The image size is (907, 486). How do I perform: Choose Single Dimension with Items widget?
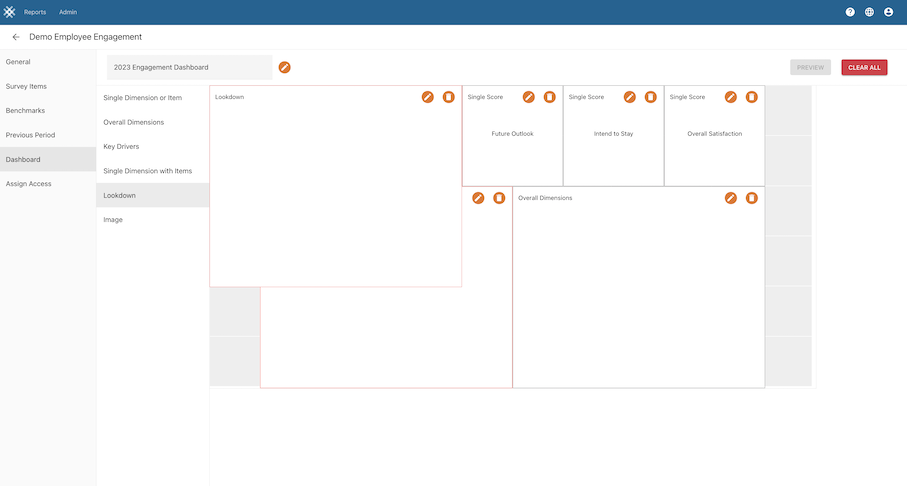(x=147, y=171)
